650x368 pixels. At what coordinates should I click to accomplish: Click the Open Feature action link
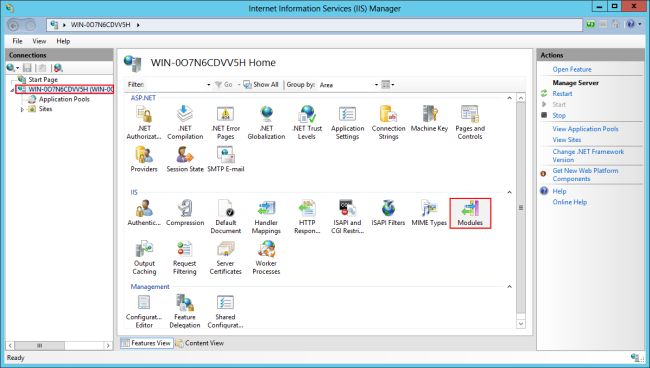click(x=572, y=70)
